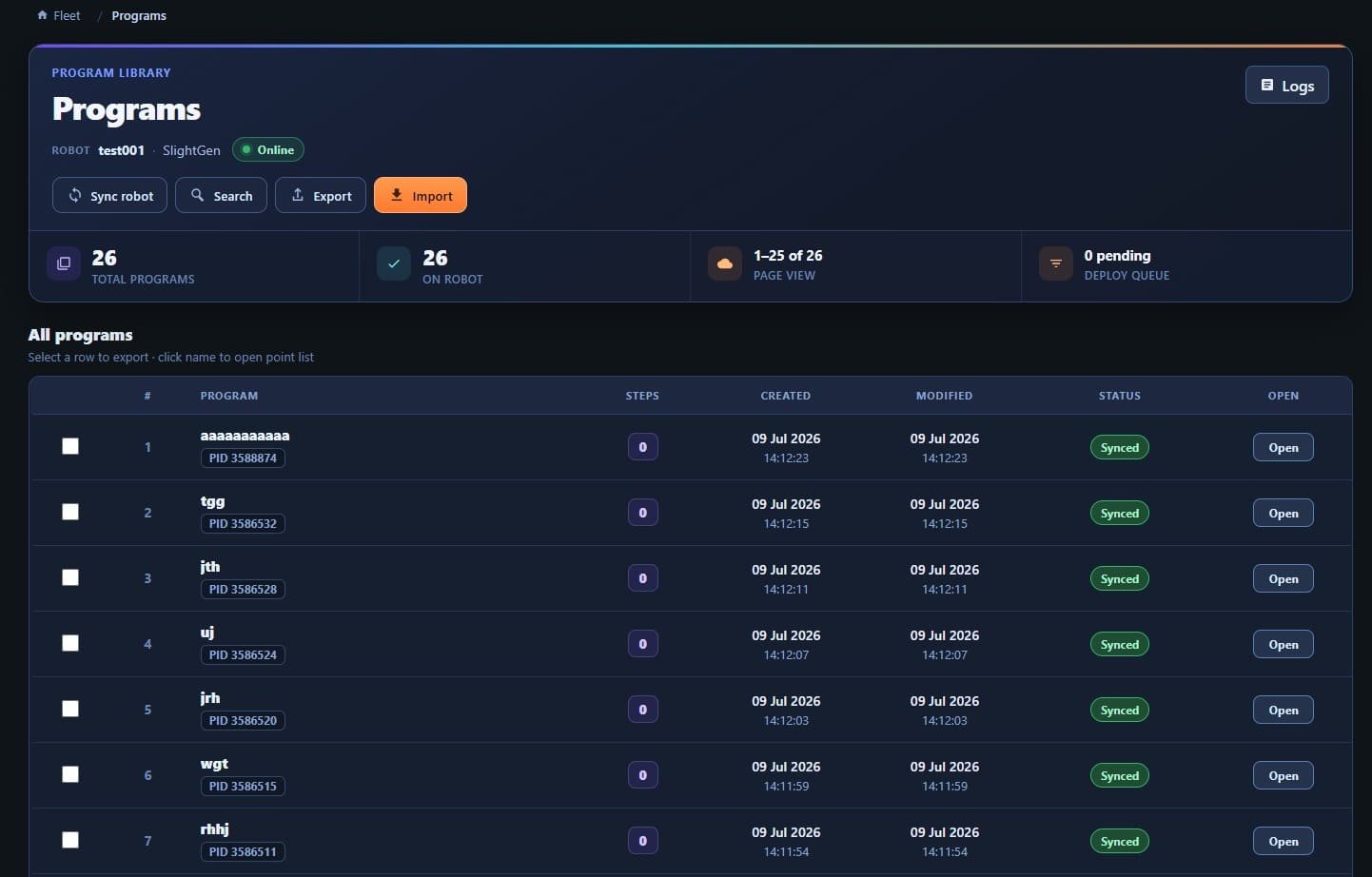Click the PID 3586515 badge
This screenshot has height=877, width=1372.
pos(243,786)
